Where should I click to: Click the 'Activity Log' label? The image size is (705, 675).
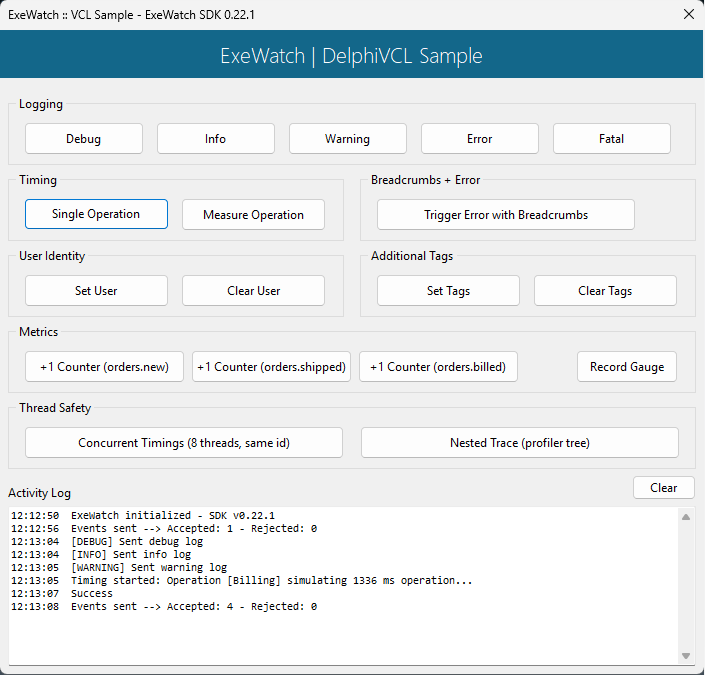[39, 493]
